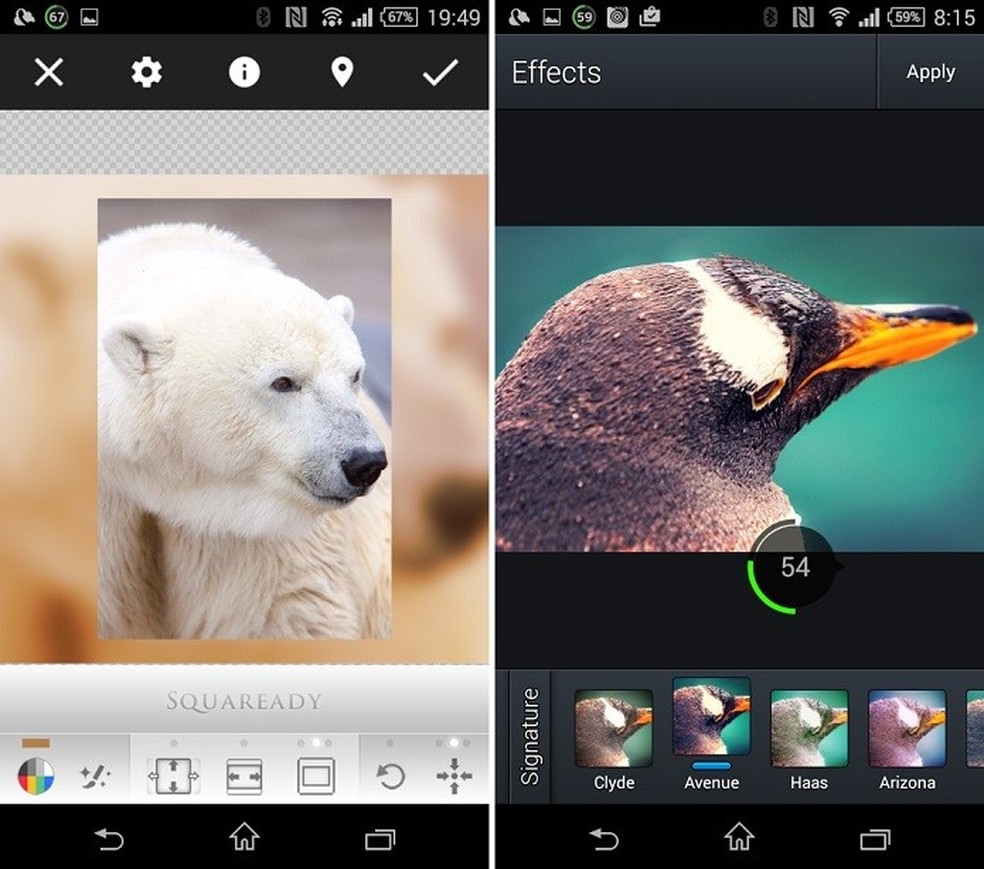Viewport: 984px width, 869px height.
Task: Open the location tagging pin
Action: (x=341, y=72)
